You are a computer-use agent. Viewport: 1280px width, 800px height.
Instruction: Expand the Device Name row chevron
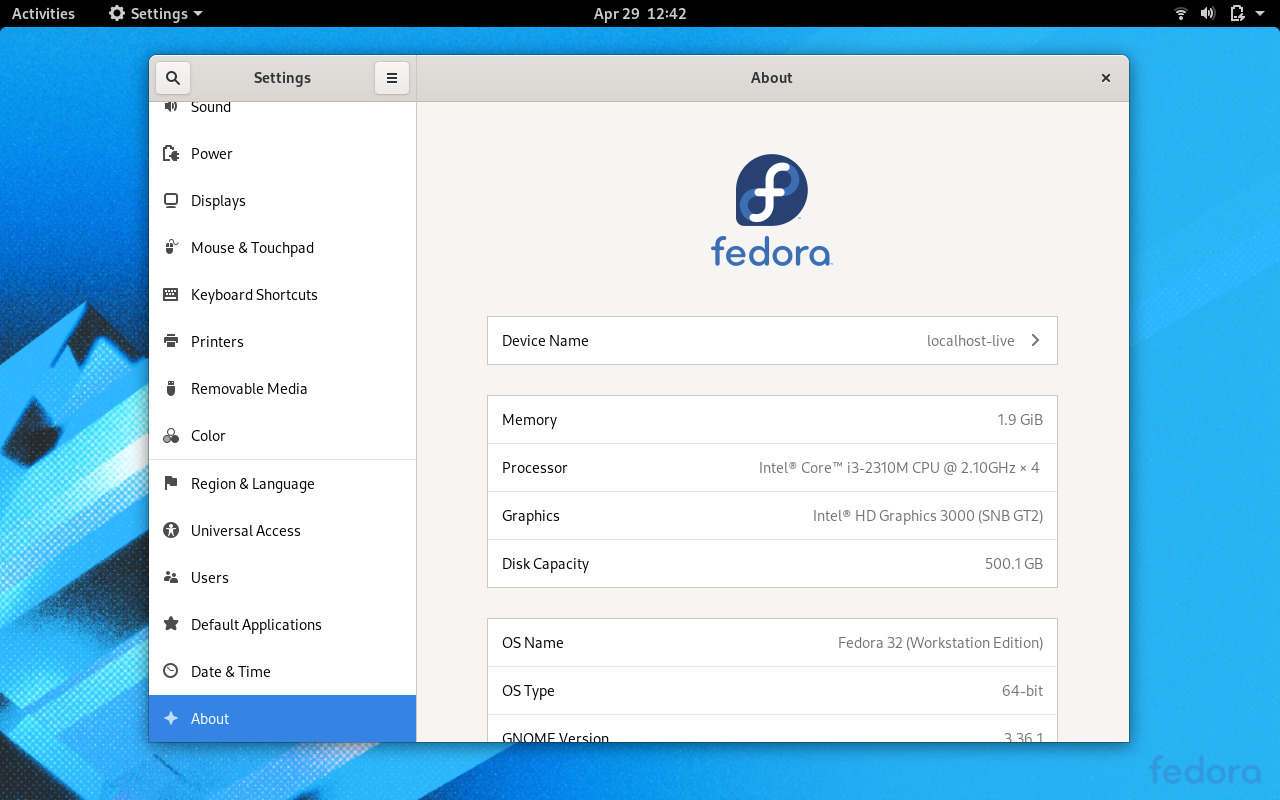point(1035,341)
